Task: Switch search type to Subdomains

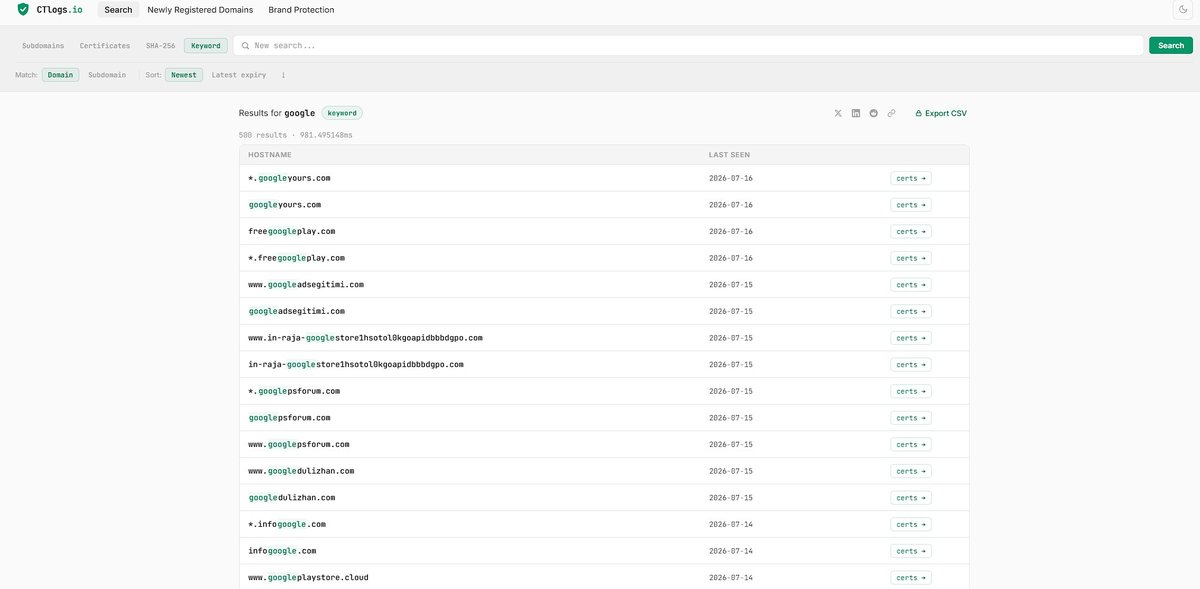Action: (43, 45)
